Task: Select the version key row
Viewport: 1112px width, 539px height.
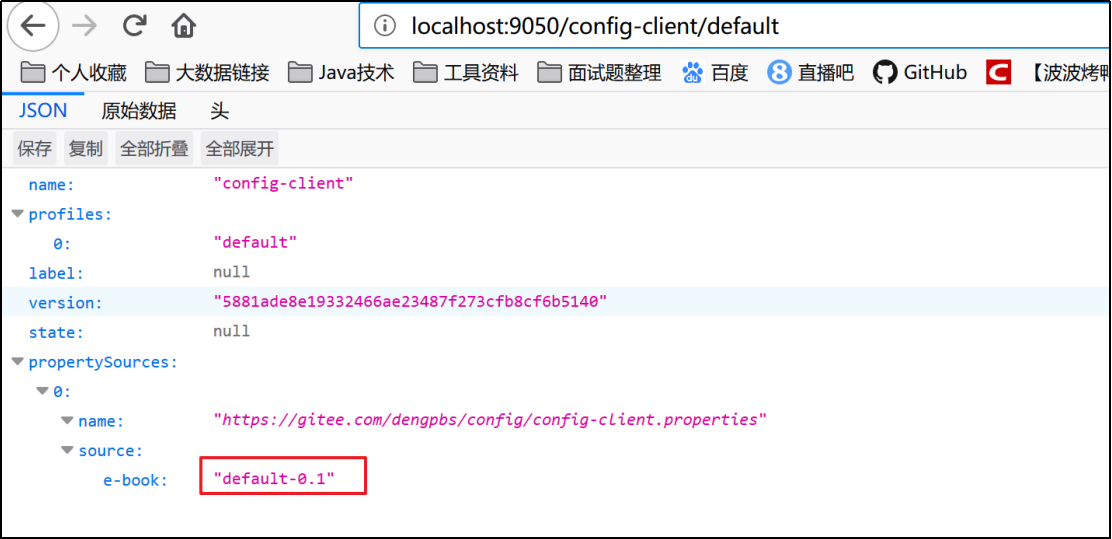Action: tap(556, 302)
